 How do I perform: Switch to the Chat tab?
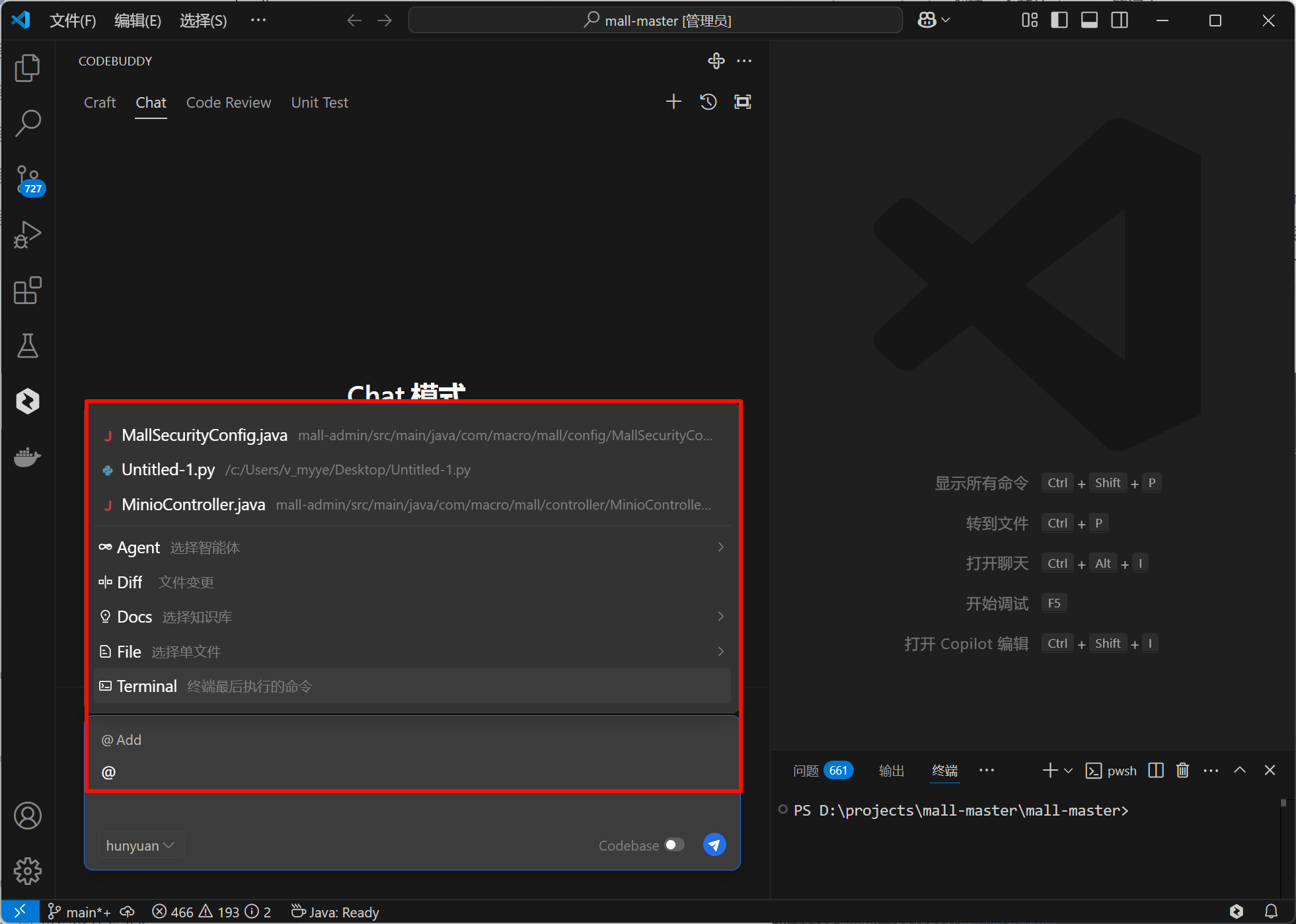point(151,102)
